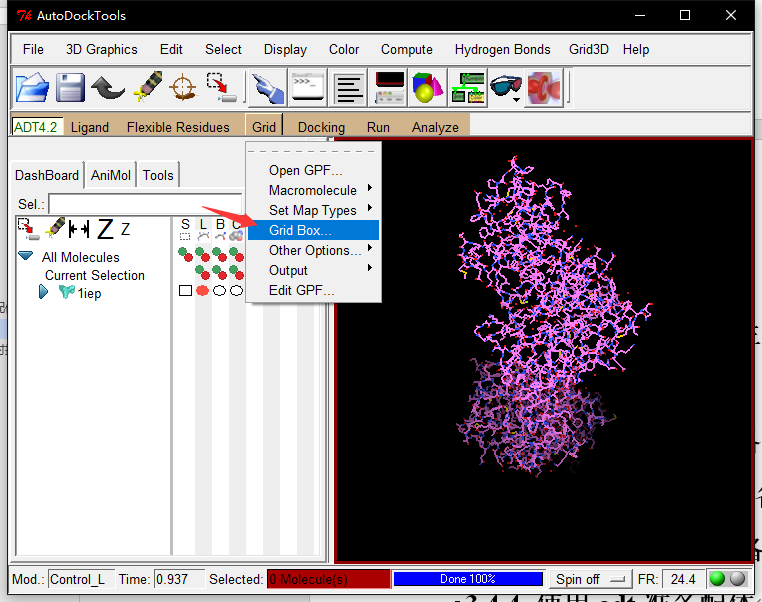This screenshot has height=602, width=762.
Task: Click the large Z font-size icon
Action: 105,229
